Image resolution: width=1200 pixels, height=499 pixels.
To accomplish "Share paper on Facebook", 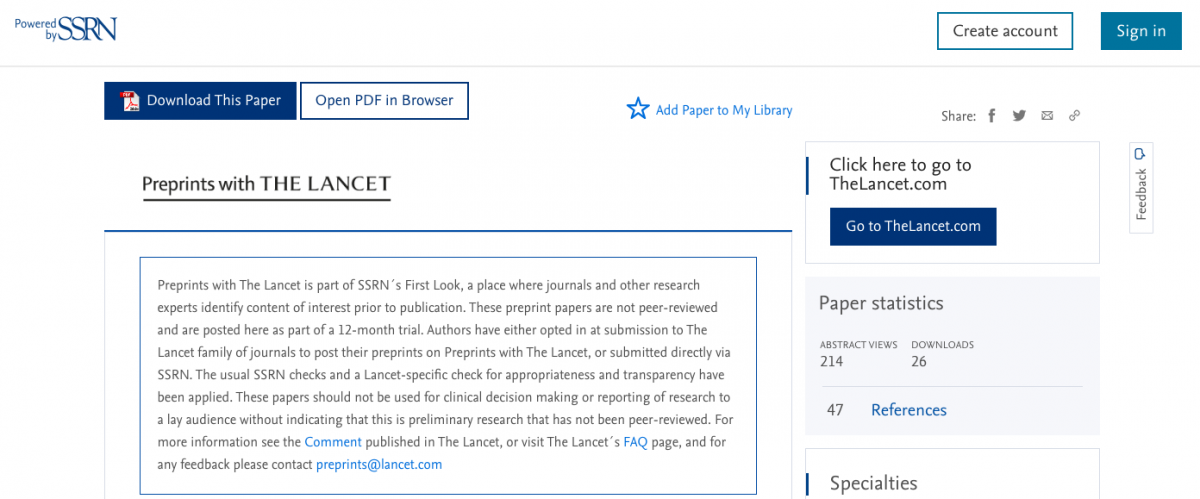I will 992,116.
